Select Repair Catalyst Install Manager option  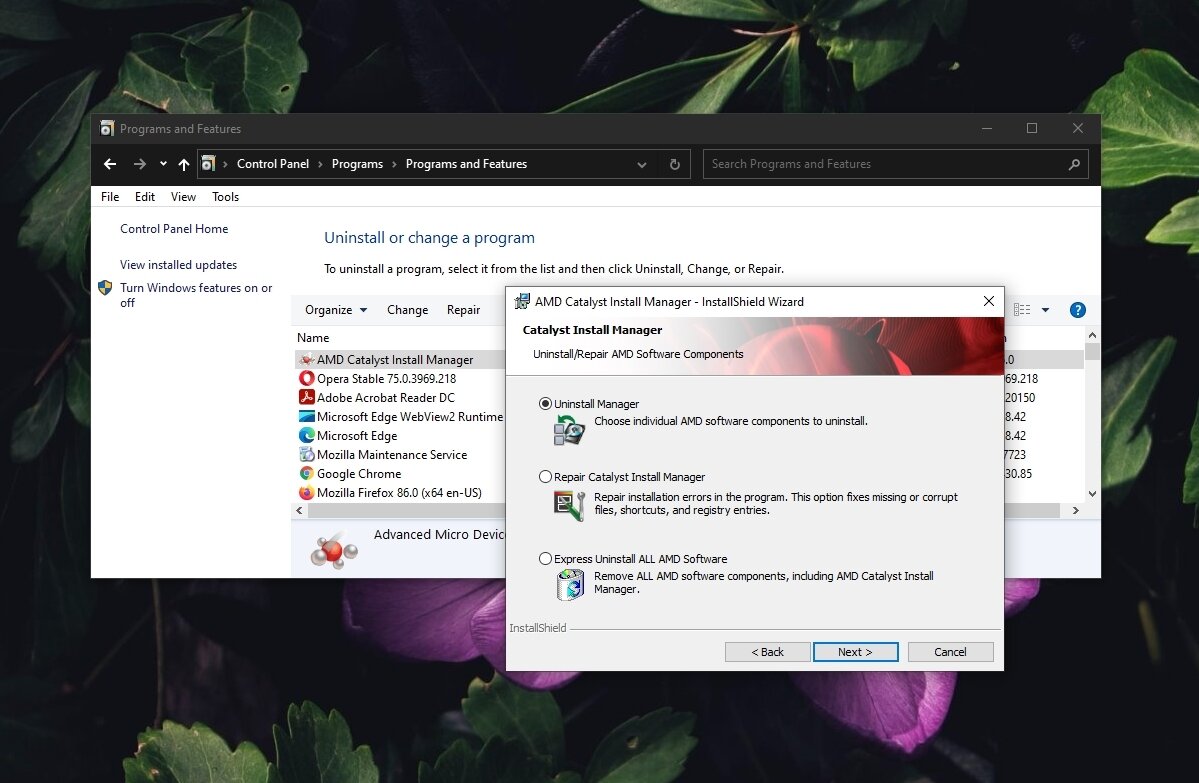pos(544,475)
